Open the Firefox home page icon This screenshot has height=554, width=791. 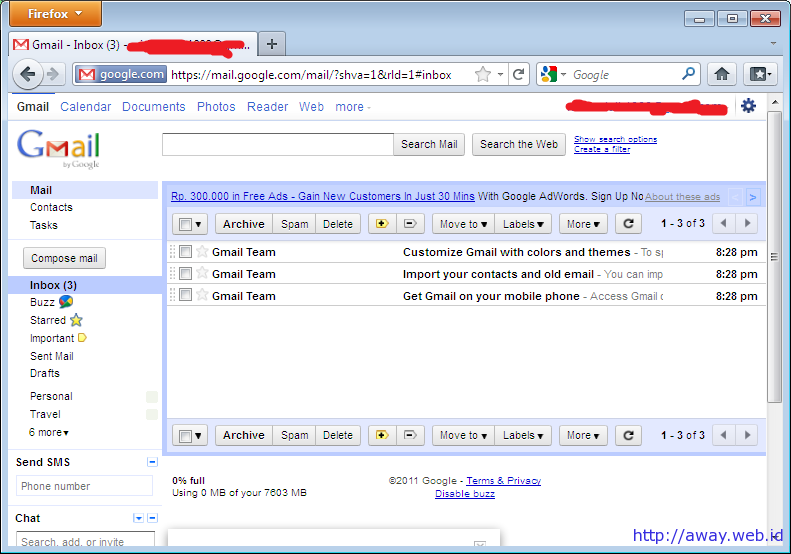722,75
